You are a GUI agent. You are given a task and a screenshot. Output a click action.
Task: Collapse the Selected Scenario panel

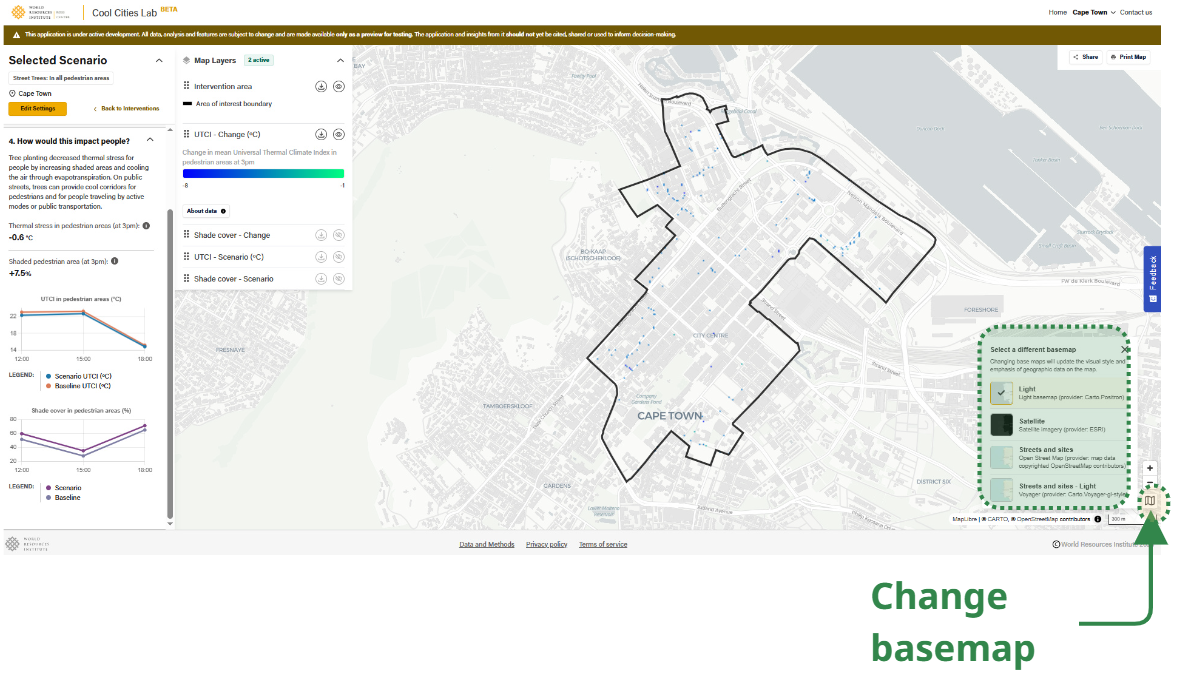pos(159,61)
